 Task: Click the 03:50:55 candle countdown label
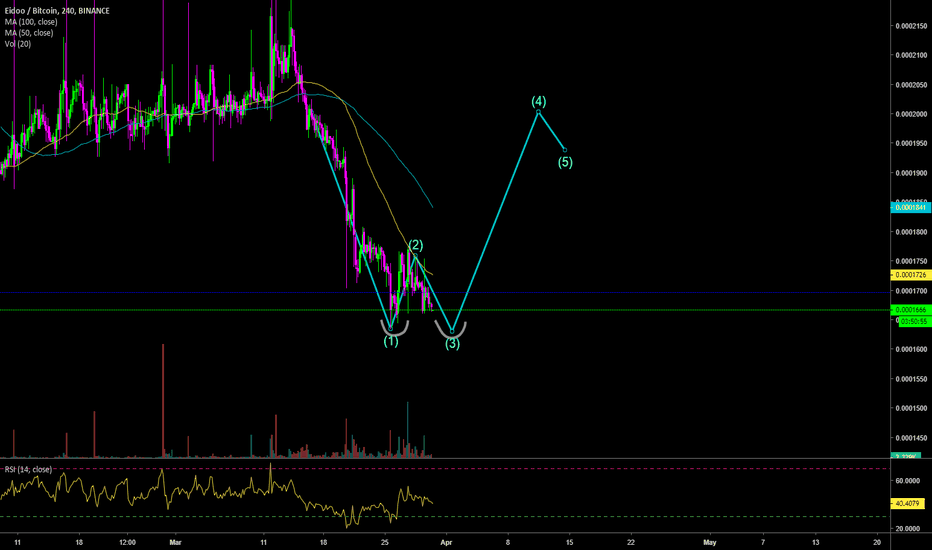click(914, 322)
